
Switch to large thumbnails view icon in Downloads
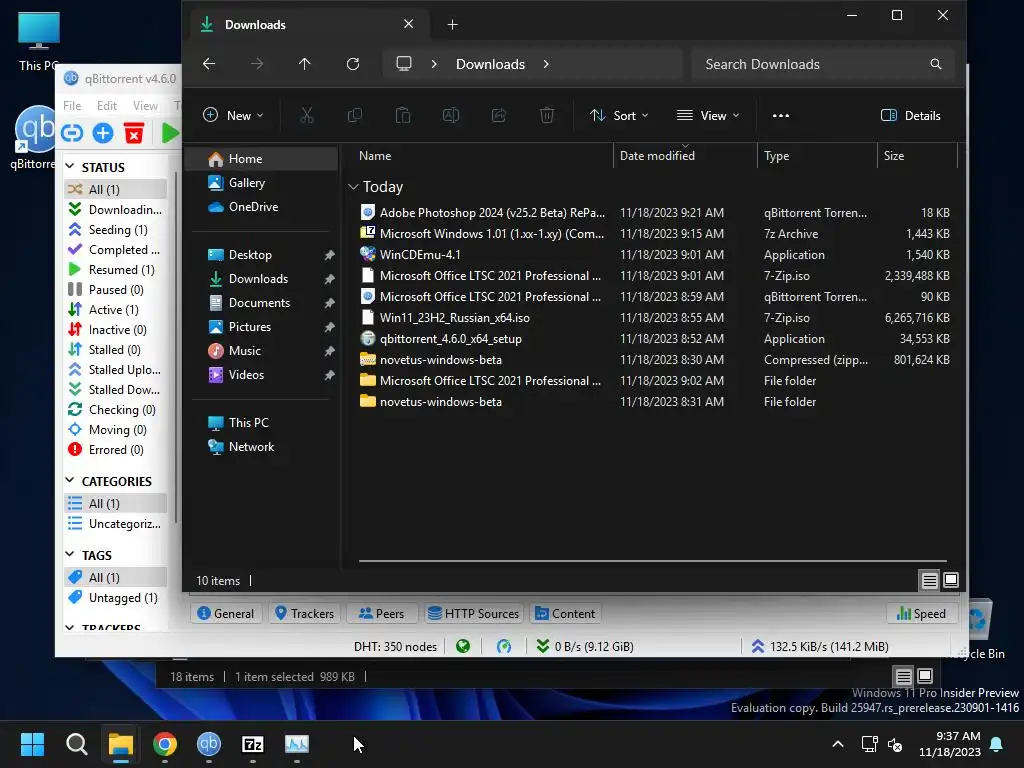point(951,580)
